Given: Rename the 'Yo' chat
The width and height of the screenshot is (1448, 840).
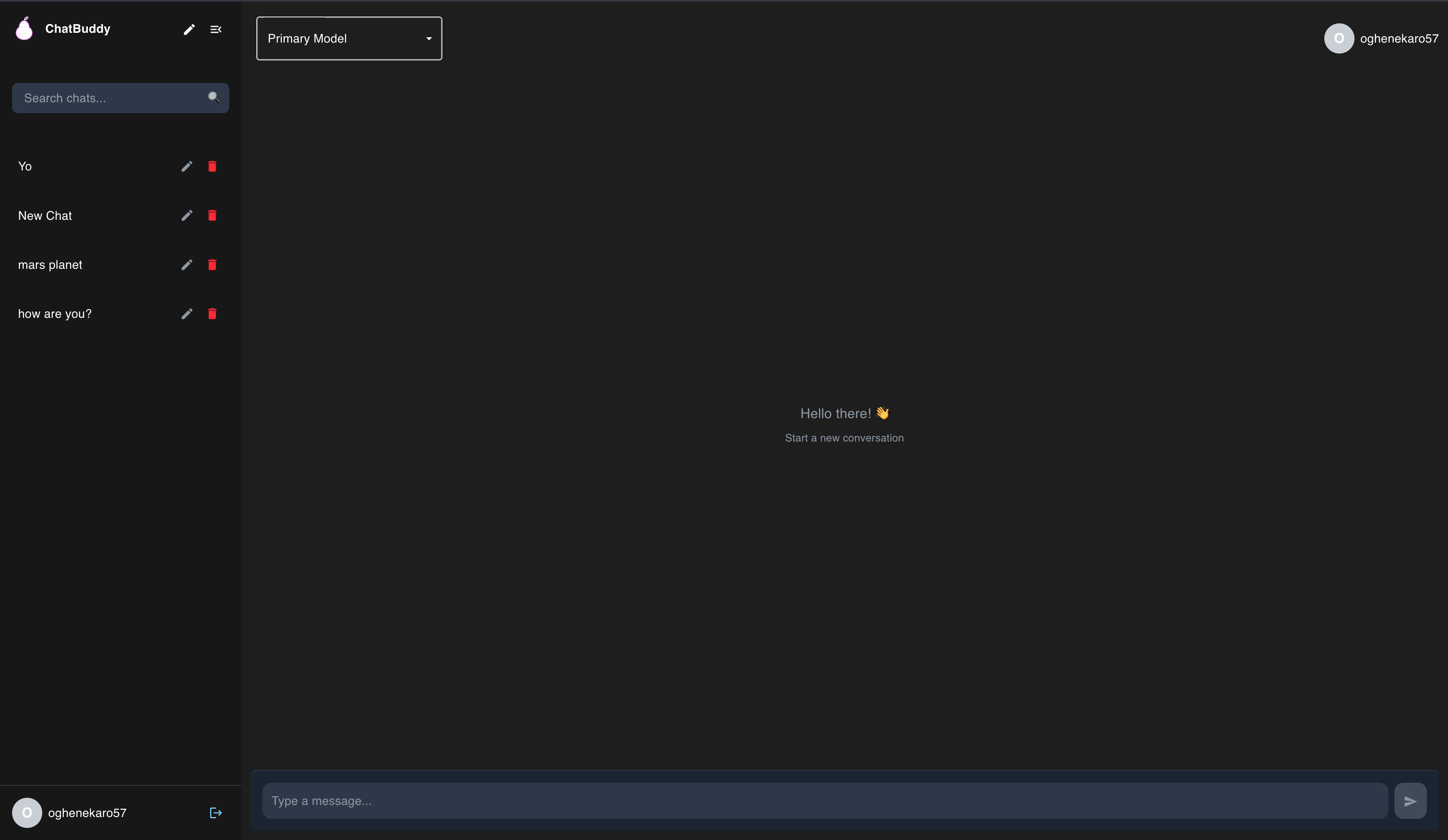Looking at the screenshot, I should (187, 166).
